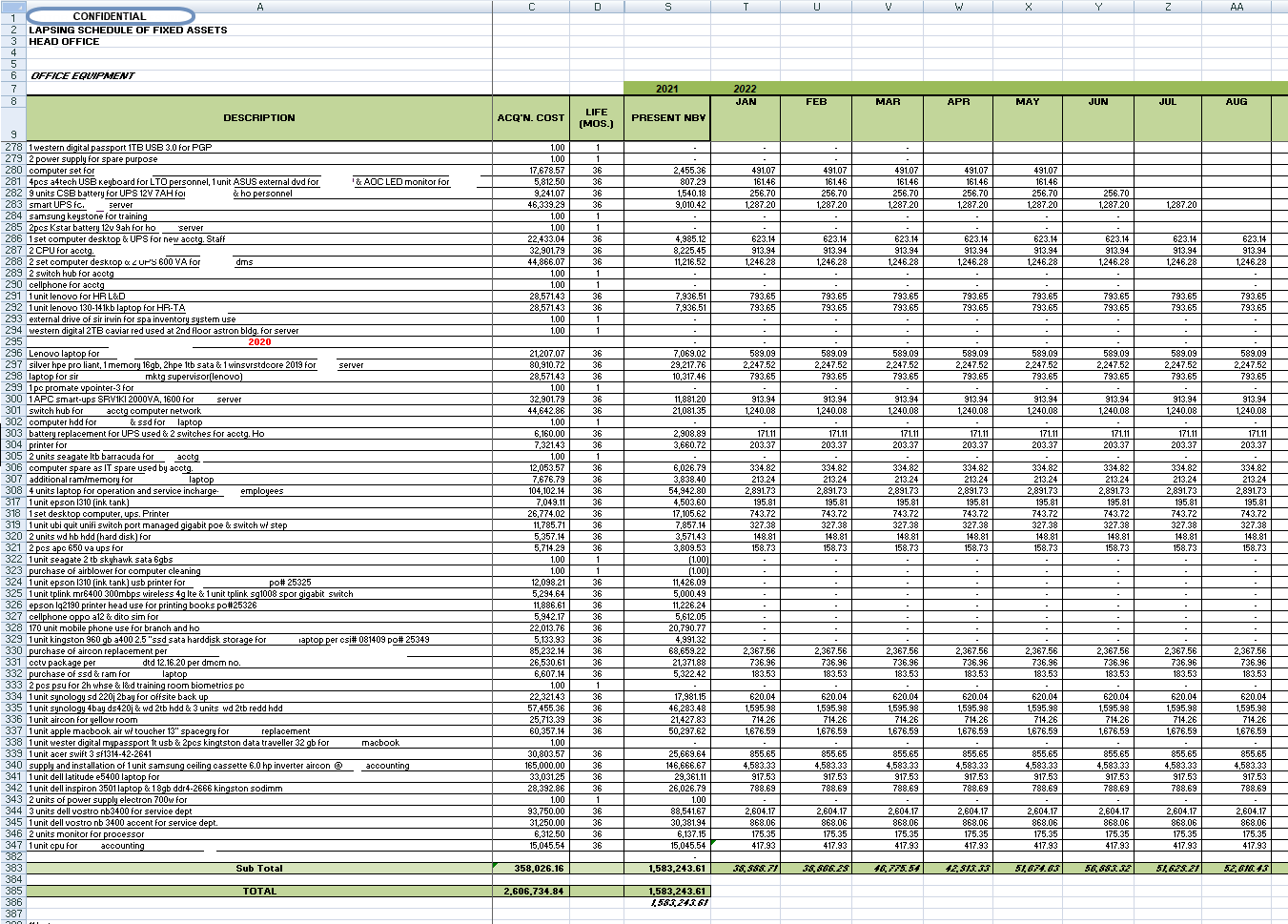Screen dimensions: 1288x924
Task: Select the Sub Total label cell
Action: [x=259, y=868]
